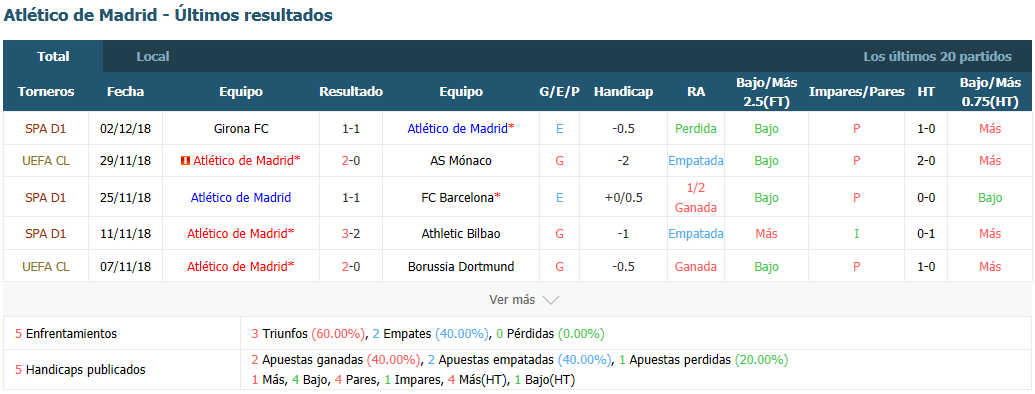
Task: Open the Athletic Bilbao team page
Action: click(x=461, y=234)
